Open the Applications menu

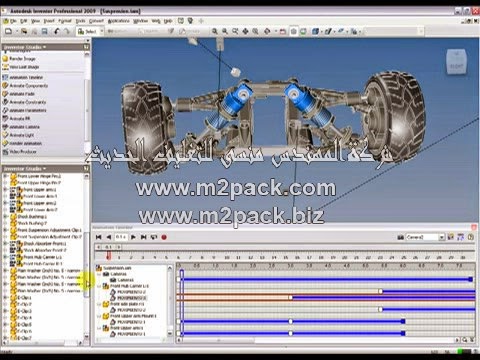[x=119, y=21]
